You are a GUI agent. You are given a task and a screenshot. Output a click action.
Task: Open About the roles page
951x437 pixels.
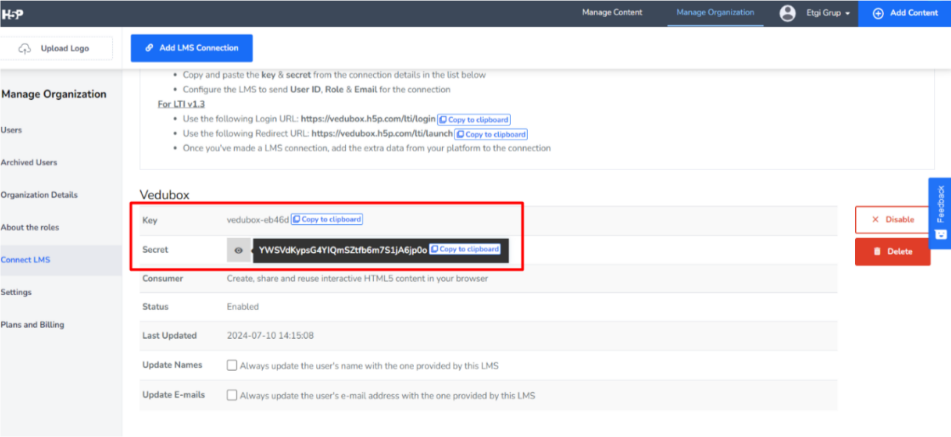[30, 227]
